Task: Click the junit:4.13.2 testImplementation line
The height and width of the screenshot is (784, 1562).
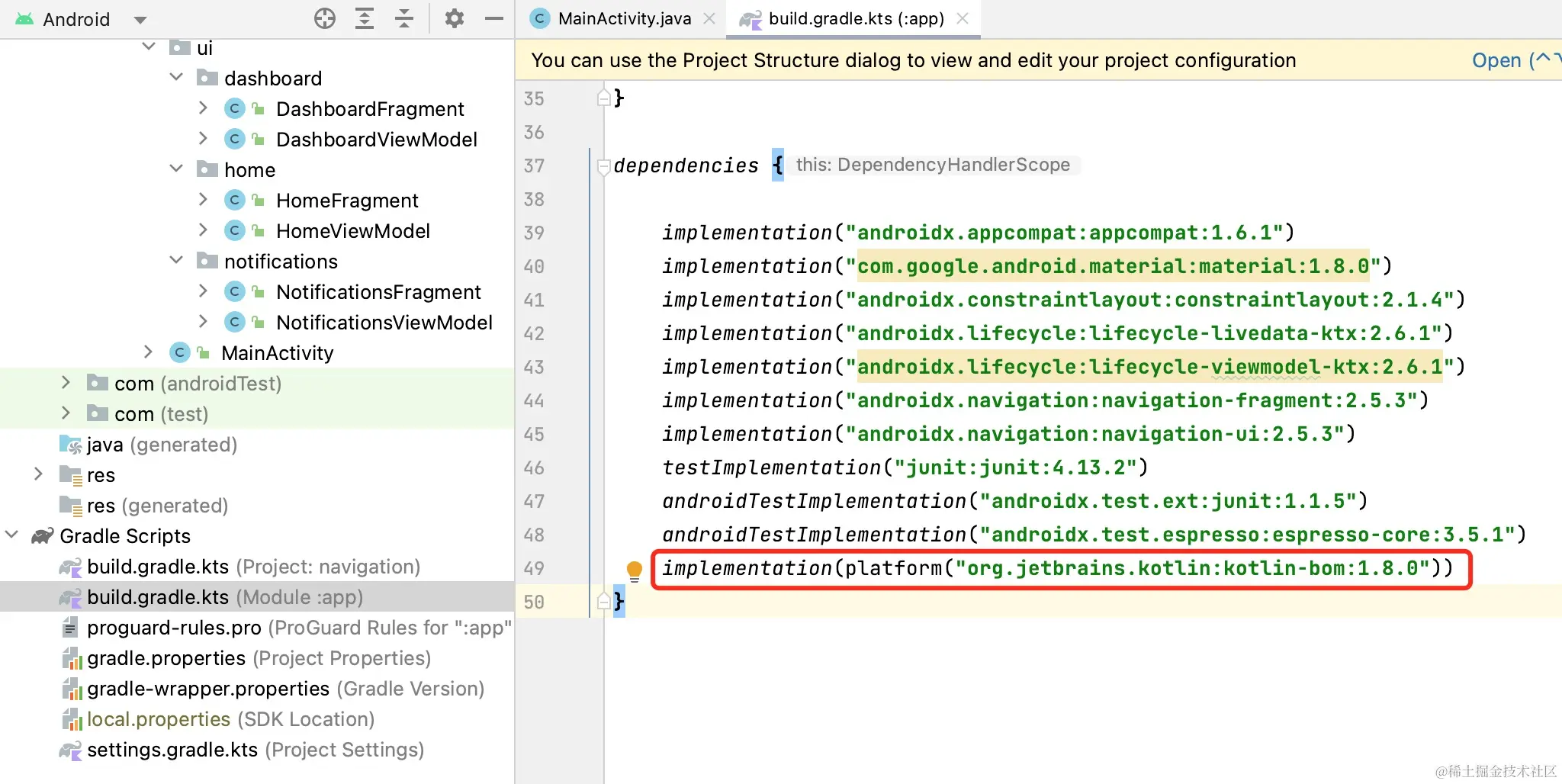Action: [x=905, y=468]
